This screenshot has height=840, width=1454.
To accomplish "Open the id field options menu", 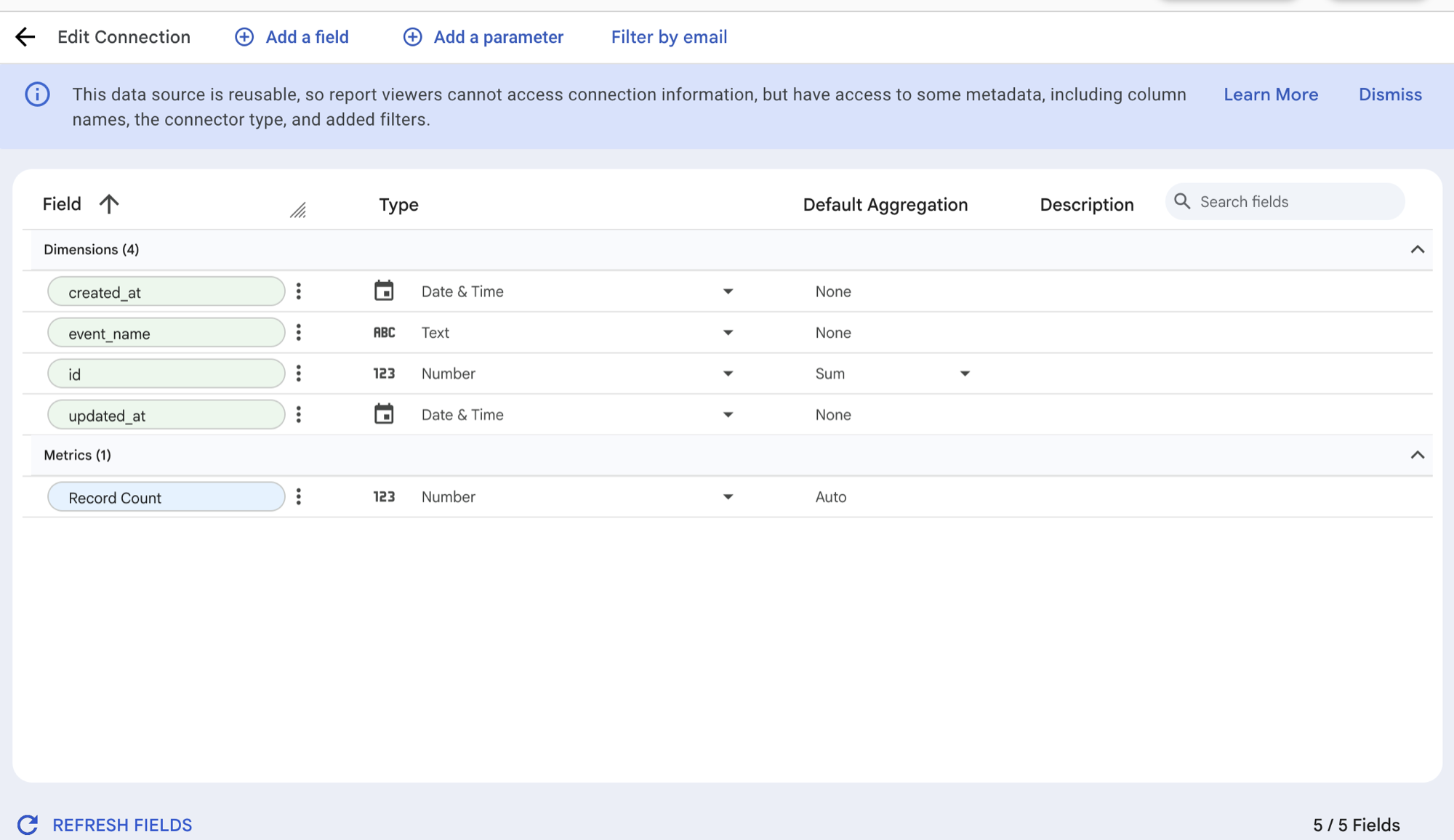I will (299, 373).
